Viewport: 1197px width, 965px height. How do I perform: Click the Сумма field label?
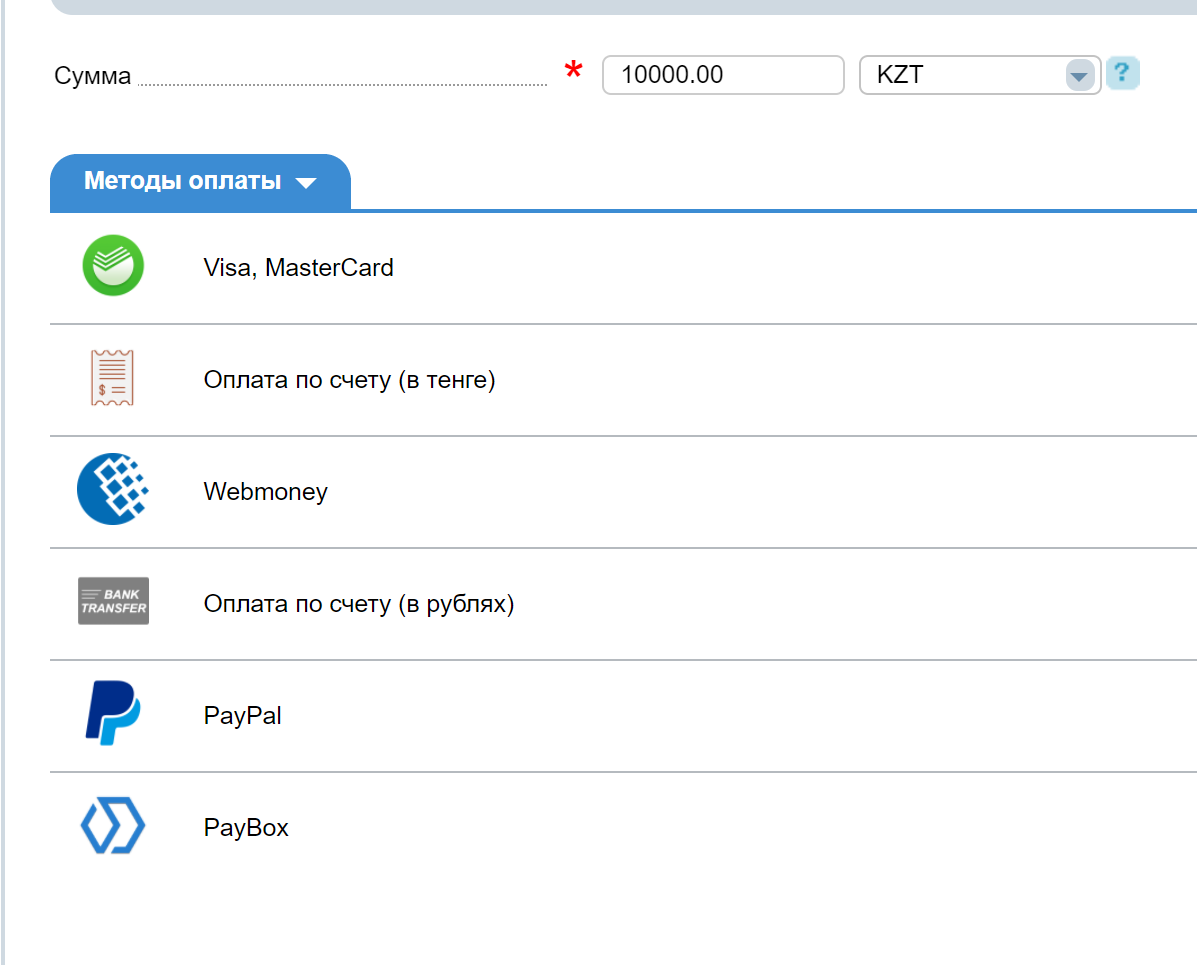click(92, 76)
